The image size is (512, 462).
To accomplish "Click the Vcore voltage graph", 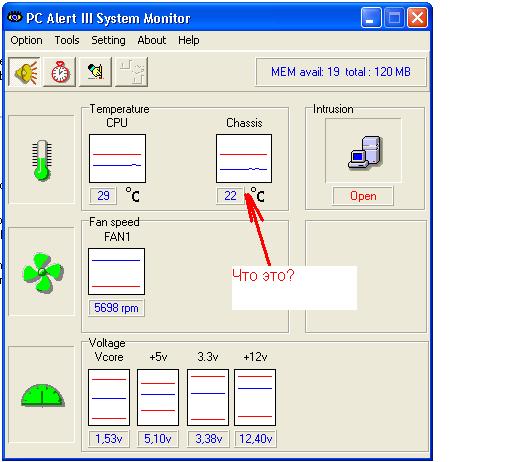I will click(109, 397).
